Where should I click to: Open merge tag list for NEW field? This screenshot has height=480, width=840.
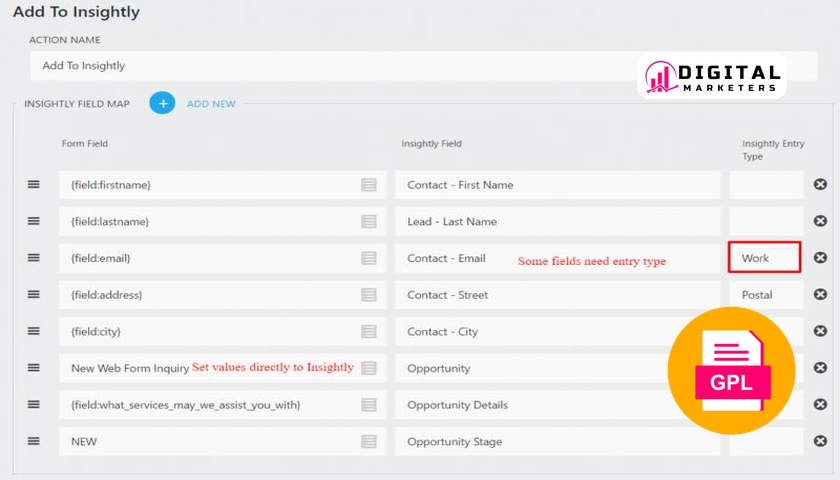pyautogui.click(x=369, y=441)
